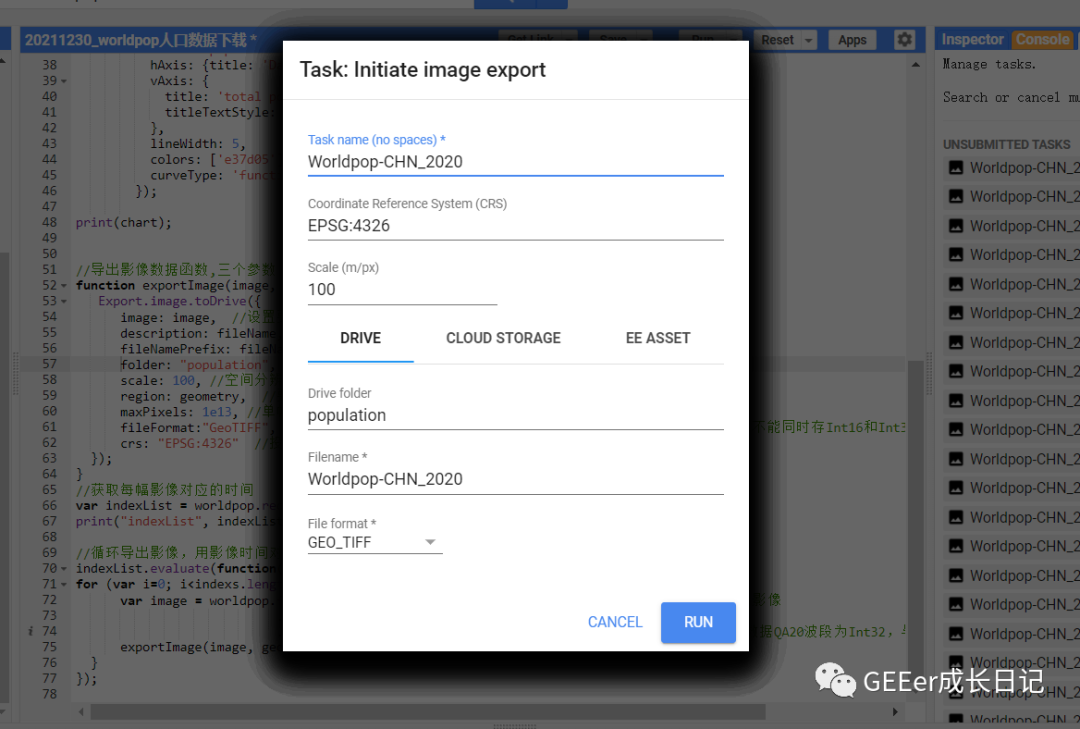
Task: Click the info marker beside line 74
Action: 30,631
